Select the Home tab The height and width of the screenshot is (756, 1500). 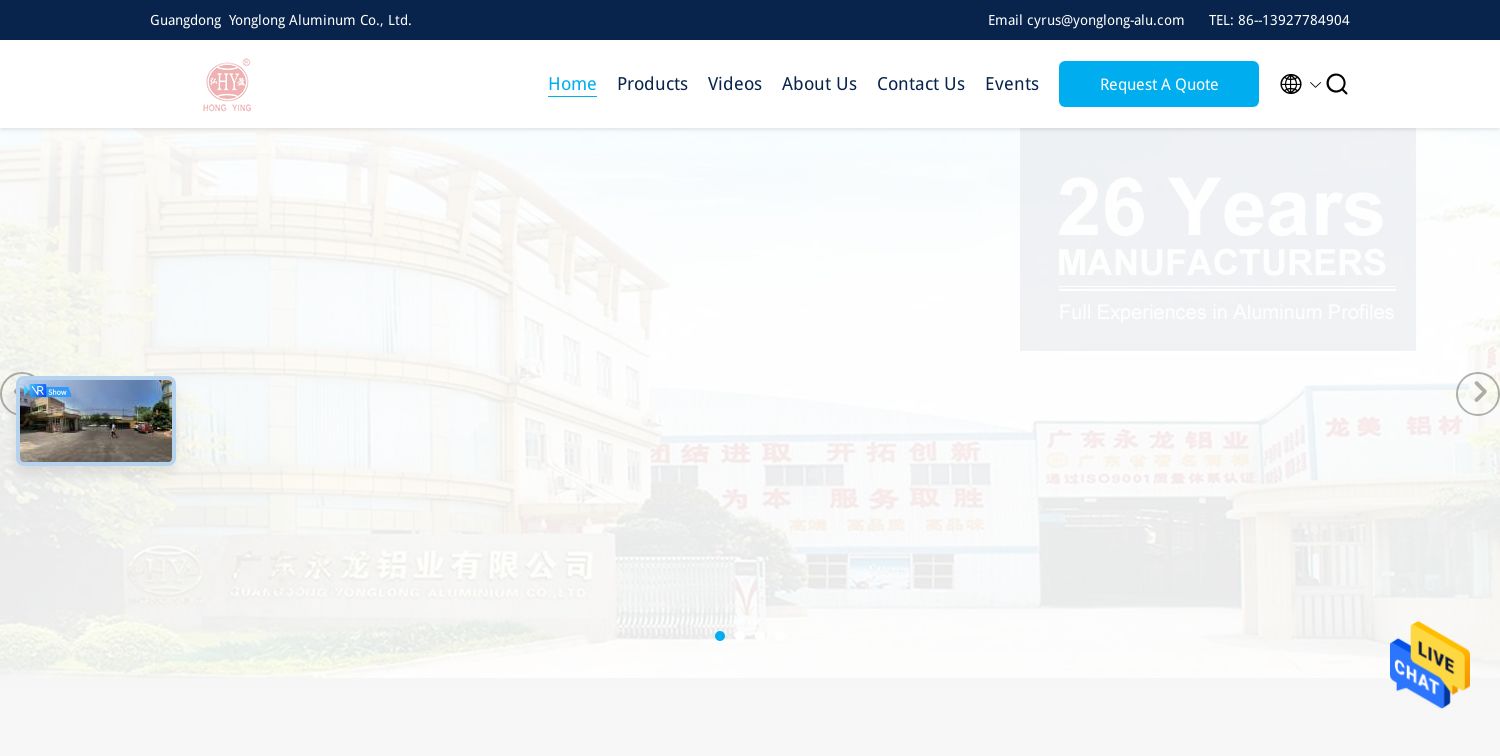pos(572,84)
